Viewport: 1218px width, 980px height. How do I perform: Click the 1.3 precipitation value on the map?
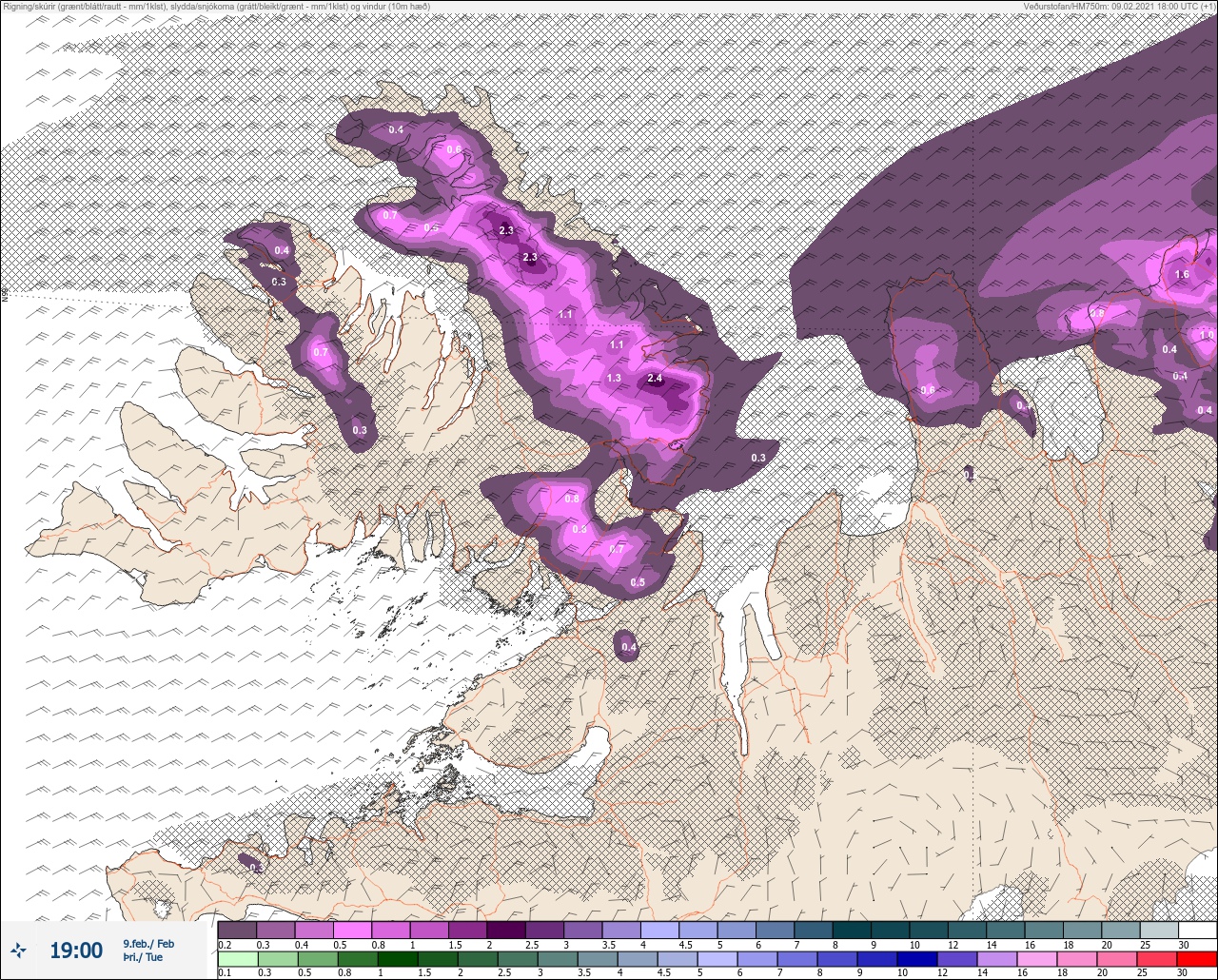tap(614, 379)
